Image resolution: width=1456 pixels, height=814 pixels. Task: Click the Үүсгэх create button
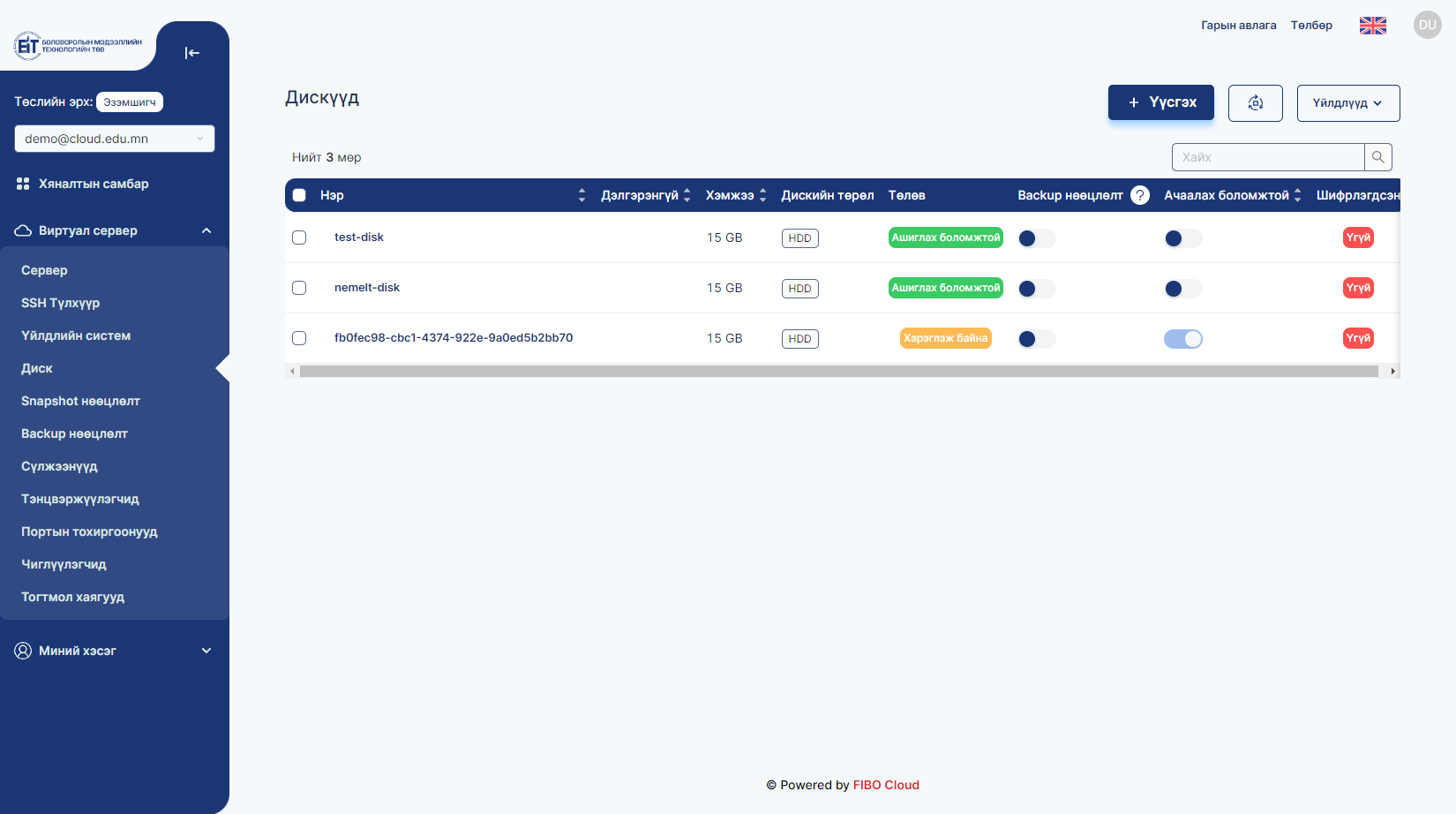tap(1161, 102)
